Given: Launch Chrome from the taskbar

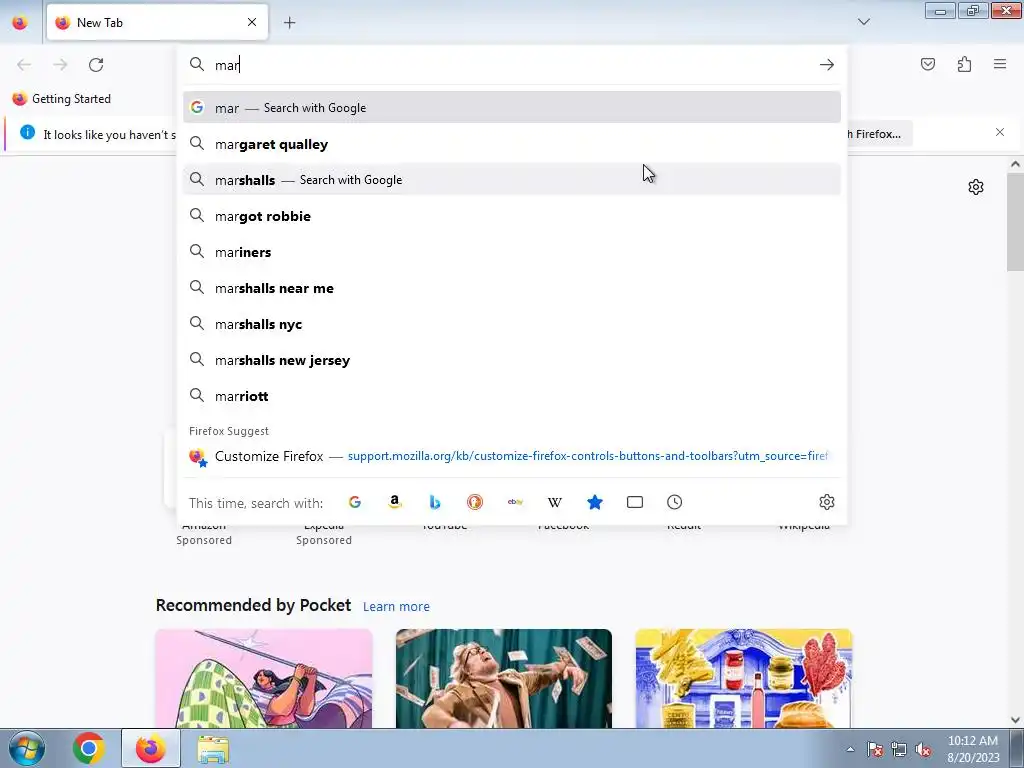Looking at the screenshot, I should click(89, 748).
